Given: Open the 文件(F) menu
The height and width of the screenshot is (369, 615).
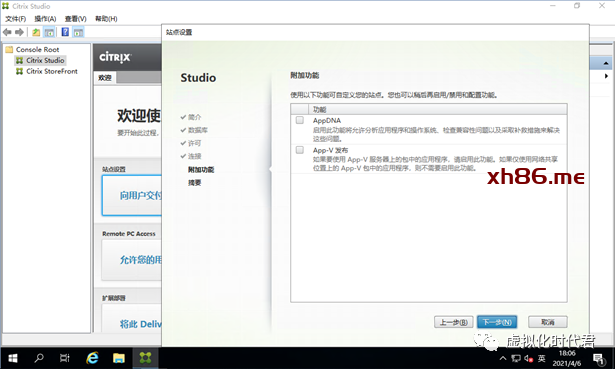Looking at the screenshot, I should 15,19.
